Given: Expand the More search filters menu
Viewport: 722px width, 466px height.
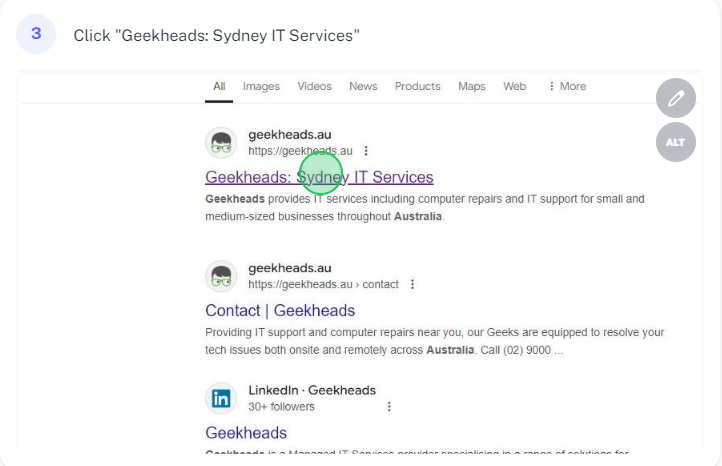Looking at the screenshot, I should point(567,86).
